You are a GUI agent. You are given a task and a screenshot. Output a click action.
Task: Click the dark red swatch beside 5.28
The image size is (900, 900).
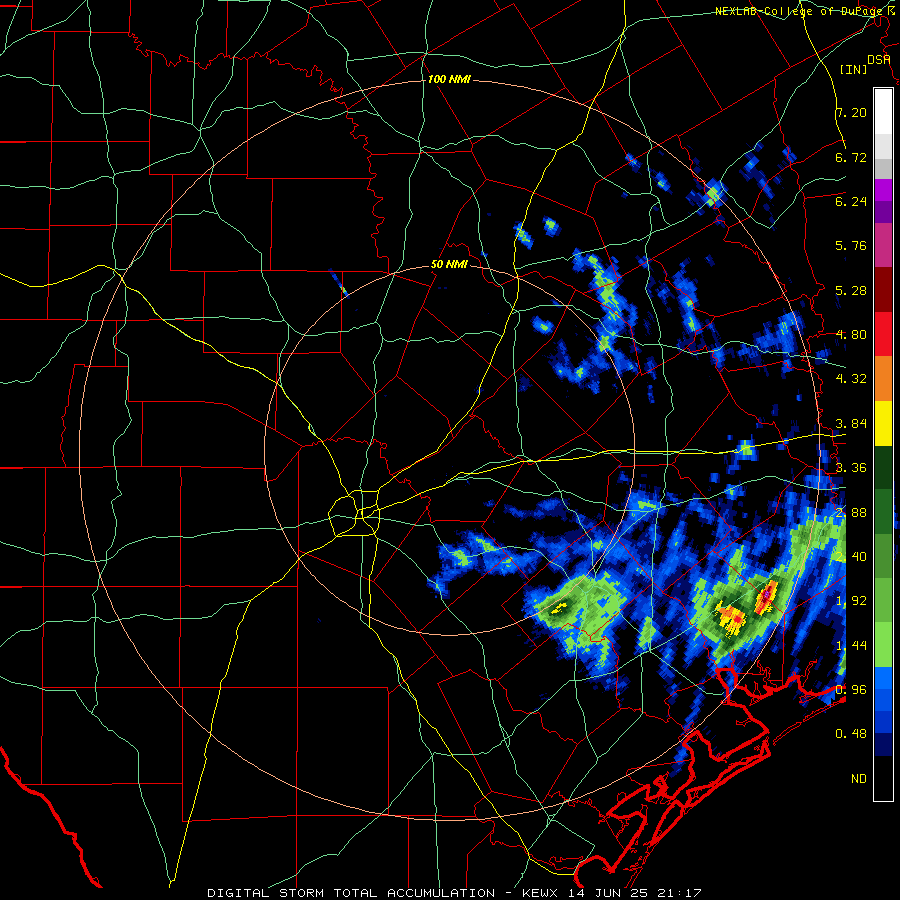[x=883, y=290]
